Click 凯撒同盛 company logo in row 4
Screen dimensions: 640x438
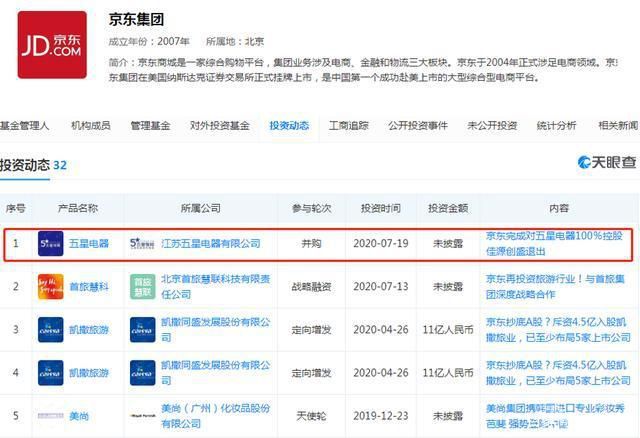[142, 373]
